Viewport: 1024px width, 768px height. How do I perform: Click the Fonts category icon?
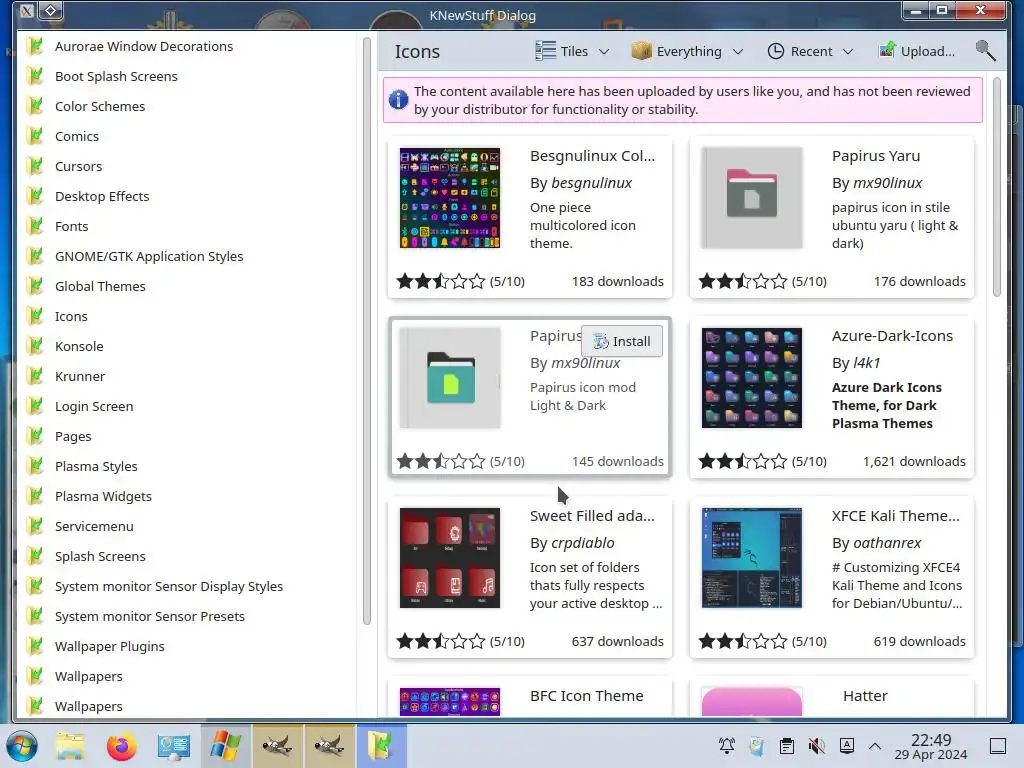[35, 226]
